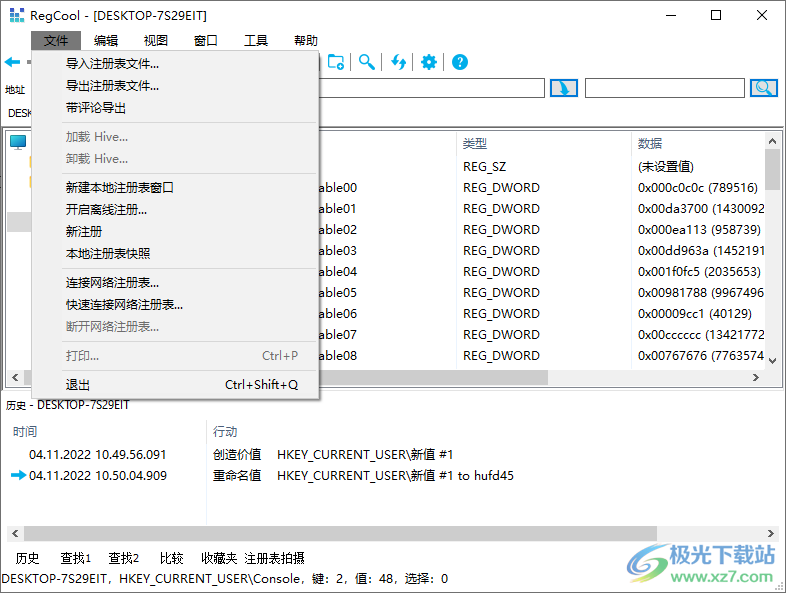Select 新注册 menu entry

tap(175, 232)
